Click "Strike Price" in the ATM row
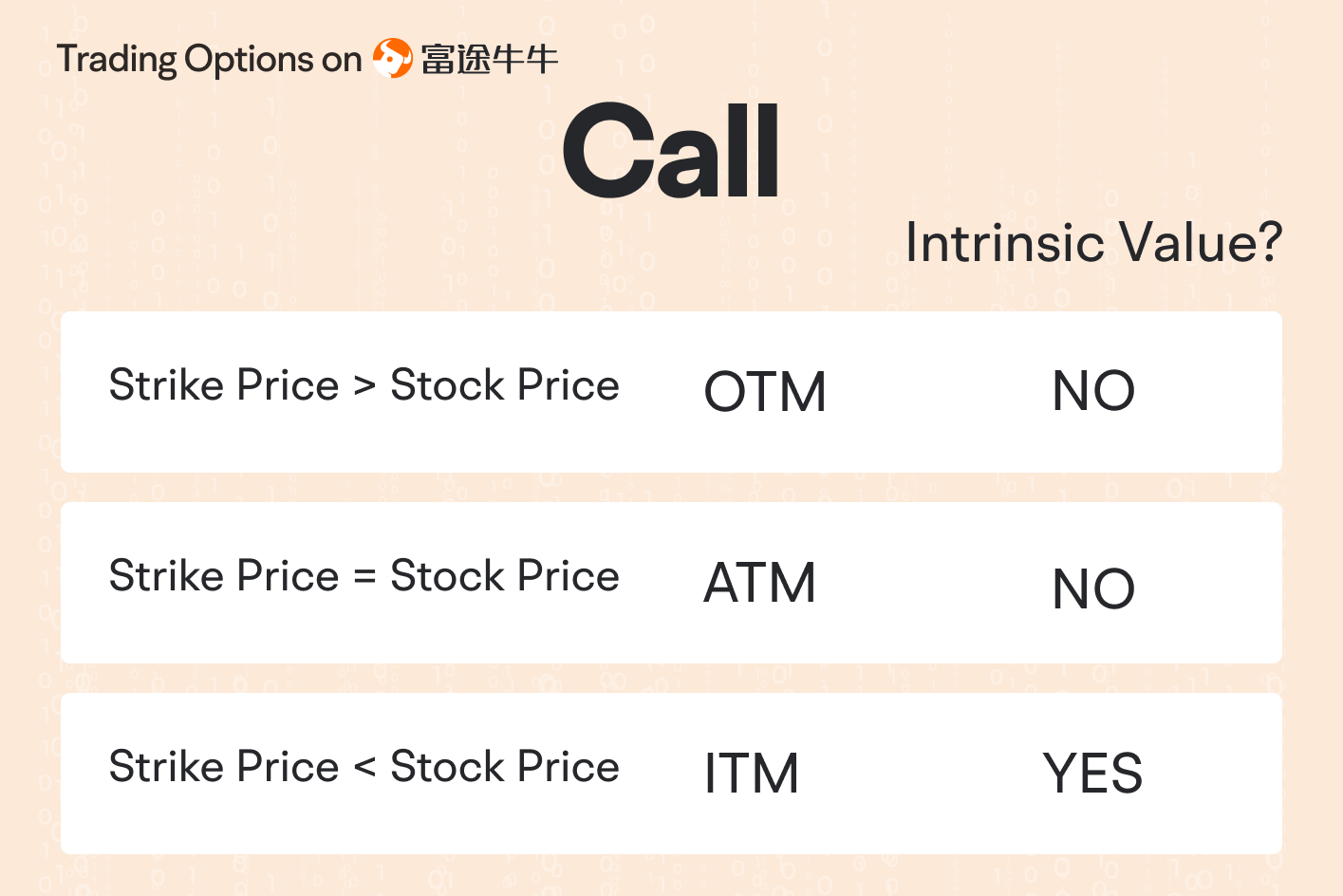 (224, 576)
